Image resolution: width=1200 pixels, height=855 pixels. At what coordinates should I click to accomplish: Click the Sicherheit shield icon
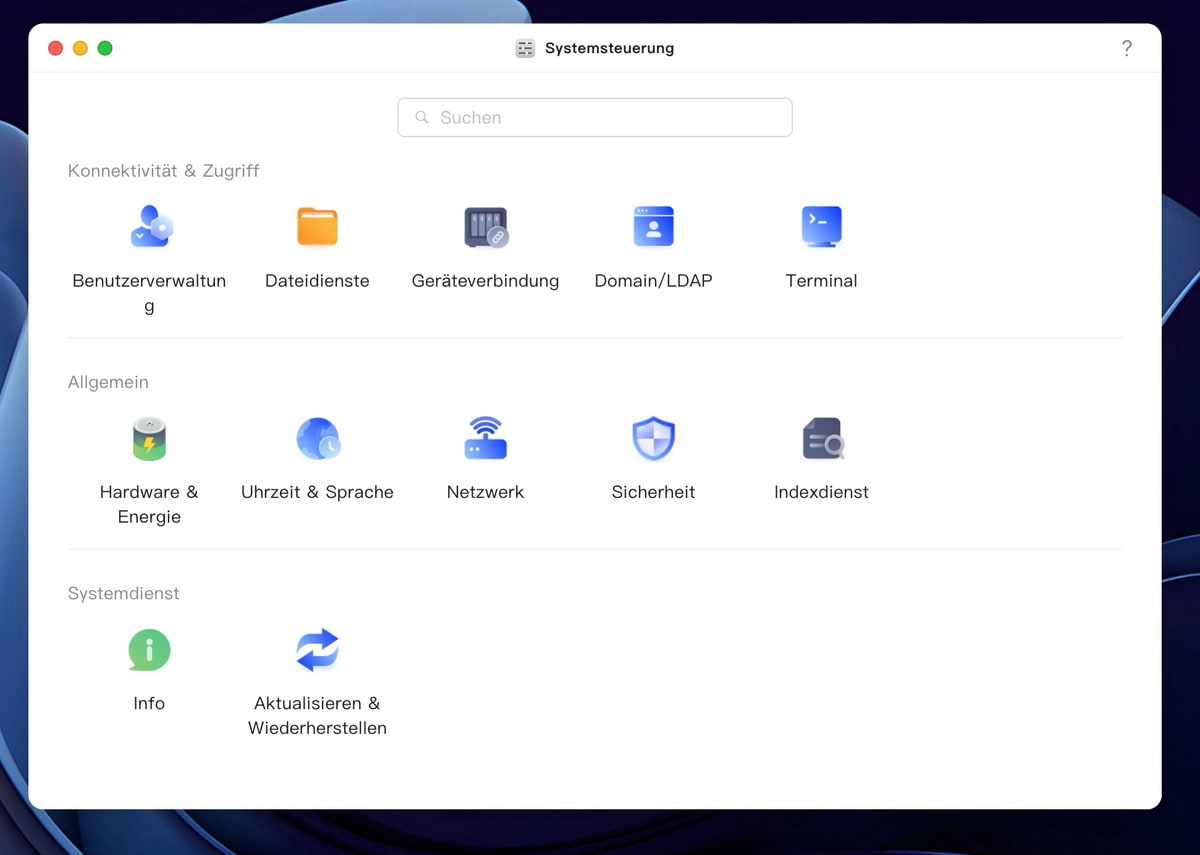click(x=653, y=438)
